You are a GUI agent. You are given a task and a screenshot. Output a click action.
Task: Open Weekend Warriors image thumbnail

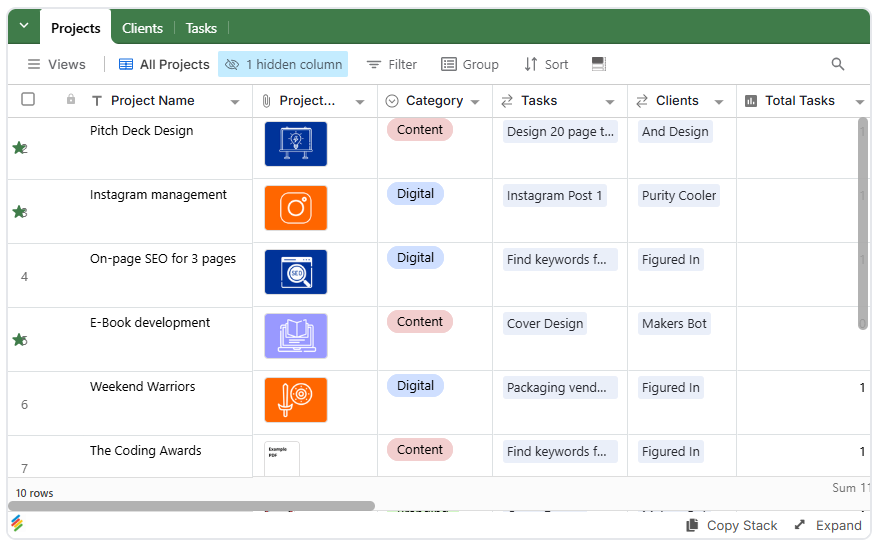tap(296, 400)
